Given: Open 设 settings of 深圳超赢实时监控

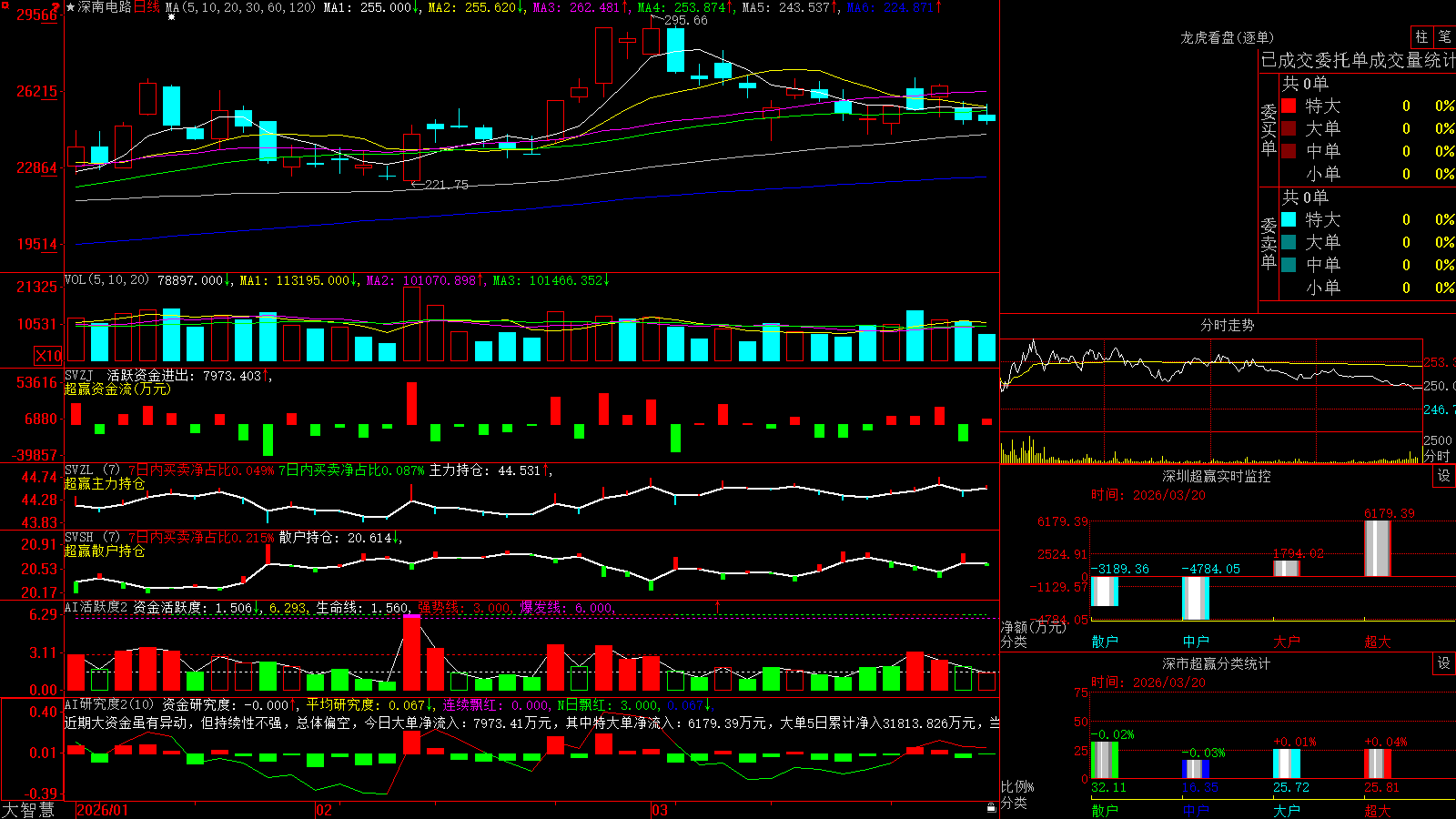Looking at the screenshot, I should [1444, 476].
